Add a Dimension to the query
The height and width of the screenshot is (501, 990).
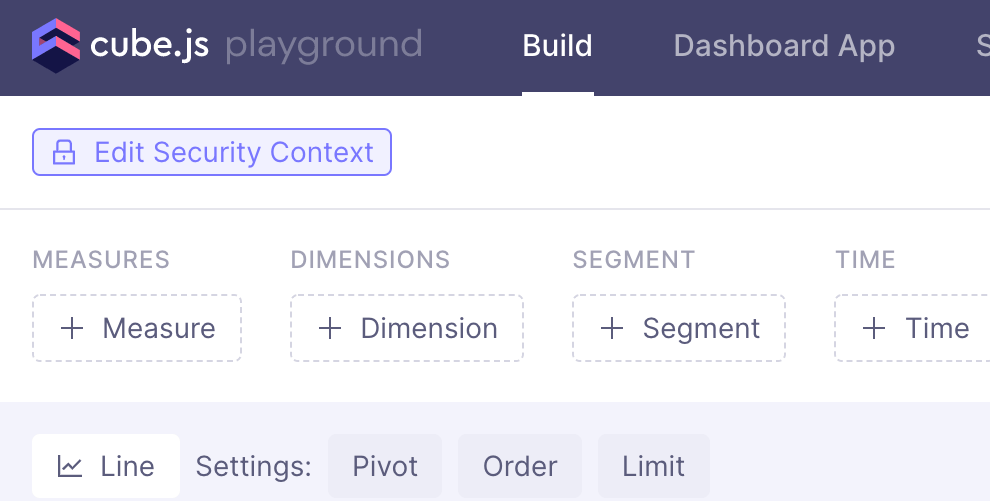click(407, 328)
